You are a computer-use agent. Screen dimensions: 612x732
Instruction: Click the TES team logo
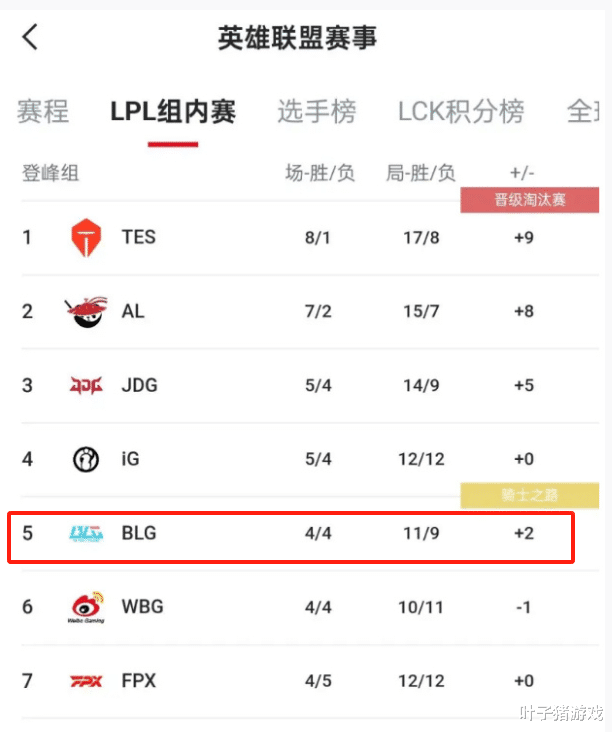(86, 238)
